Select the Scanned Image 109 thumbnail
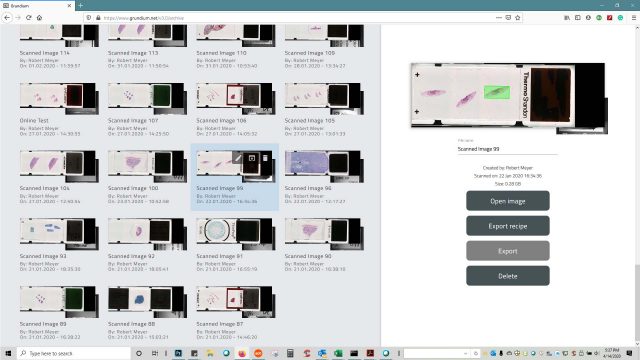 click(324, 36)
